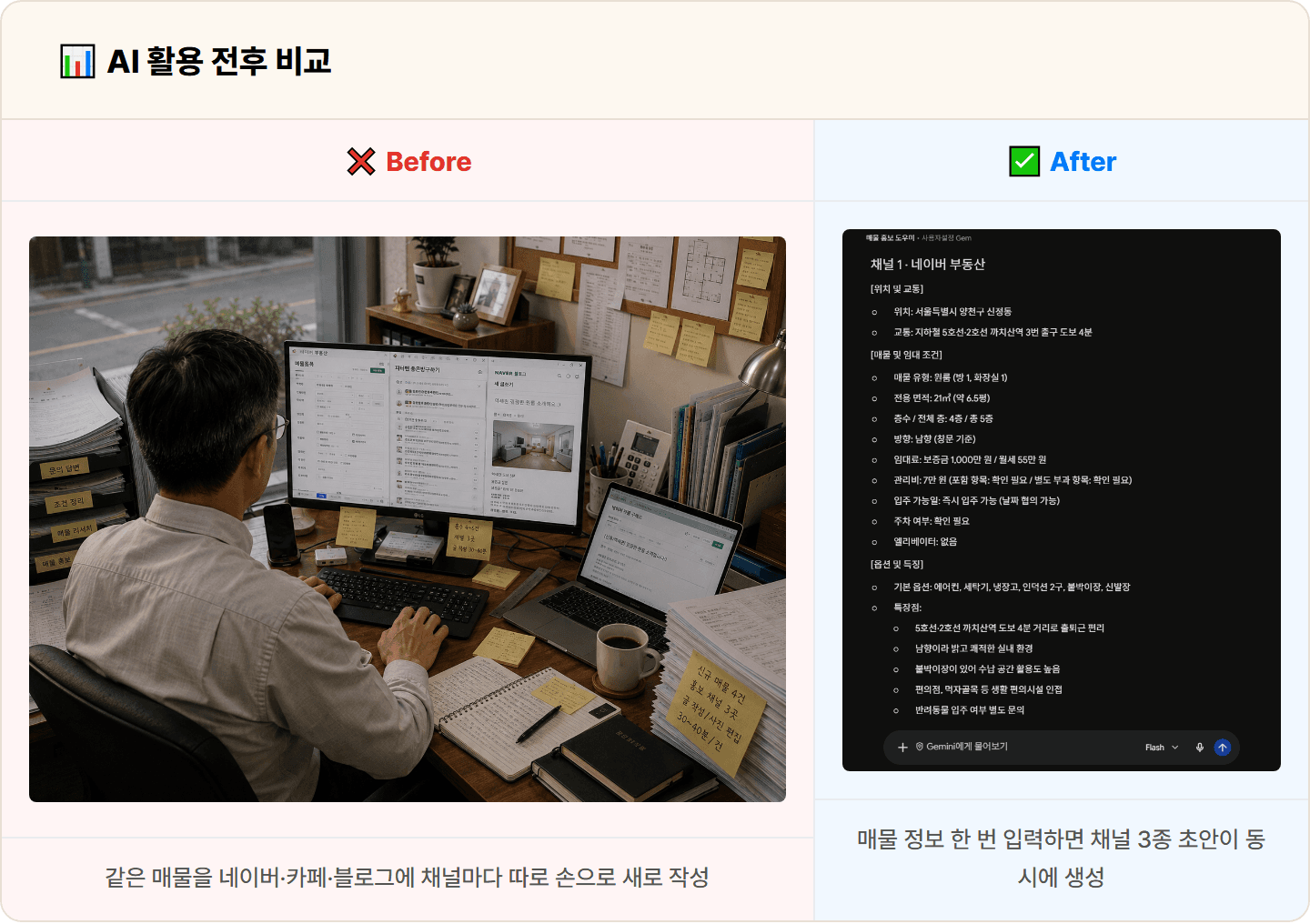Click the red X icon beside Before
This screenshot has height=924, width=1310.
[x=361, y=162]
